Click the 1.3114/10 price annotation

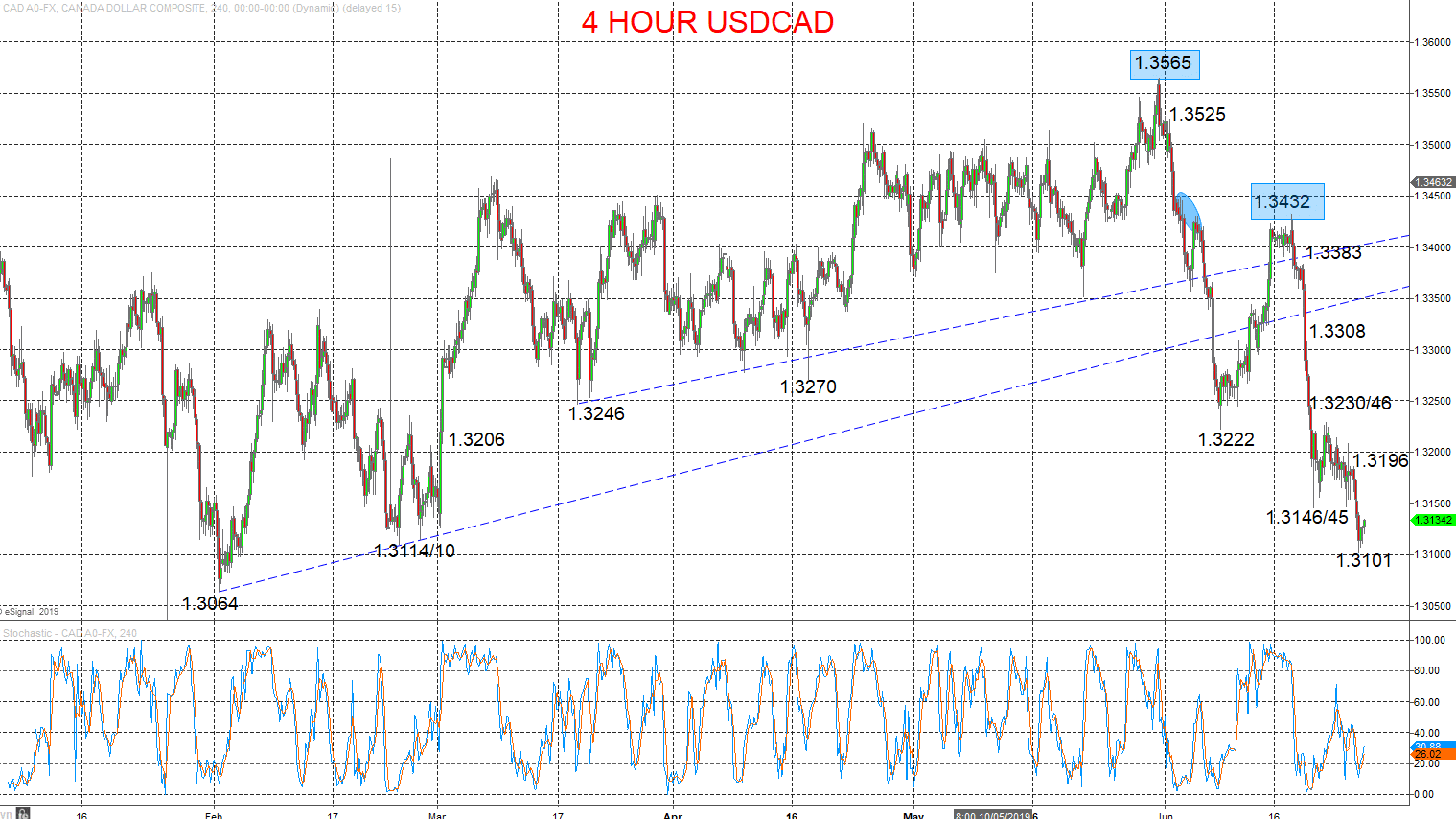click(x=414, y=551)
